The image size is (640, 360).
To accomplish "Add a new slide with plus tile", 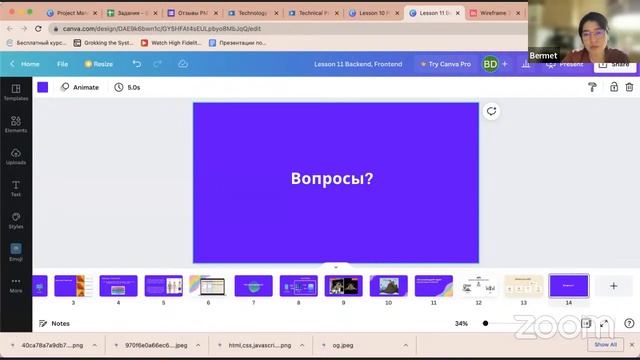I will 613,286.
